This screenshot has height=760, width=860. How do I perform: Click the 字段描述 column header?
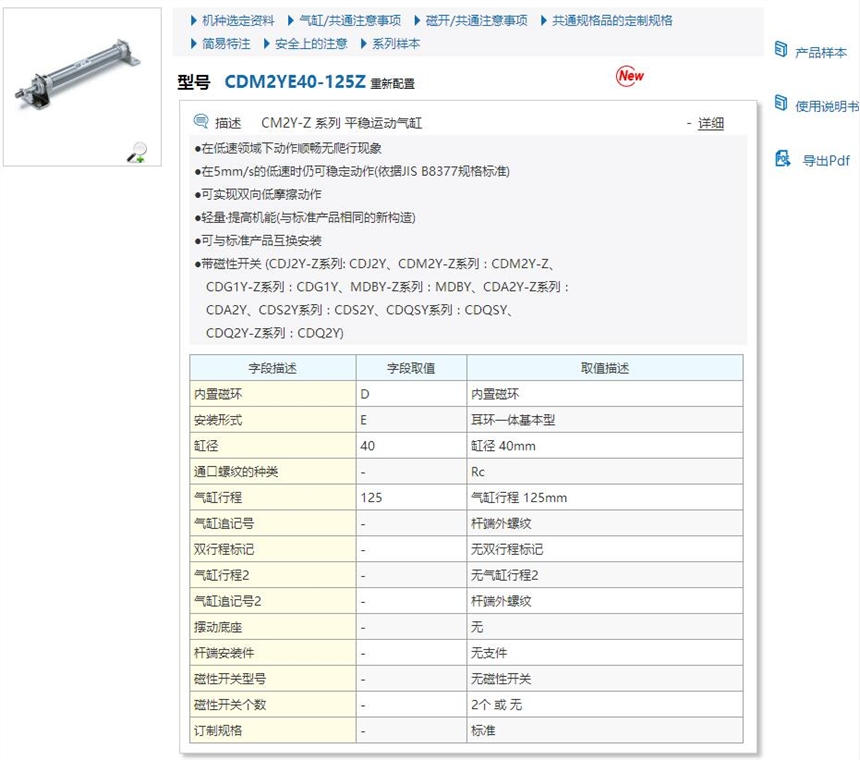click(273, 368)
